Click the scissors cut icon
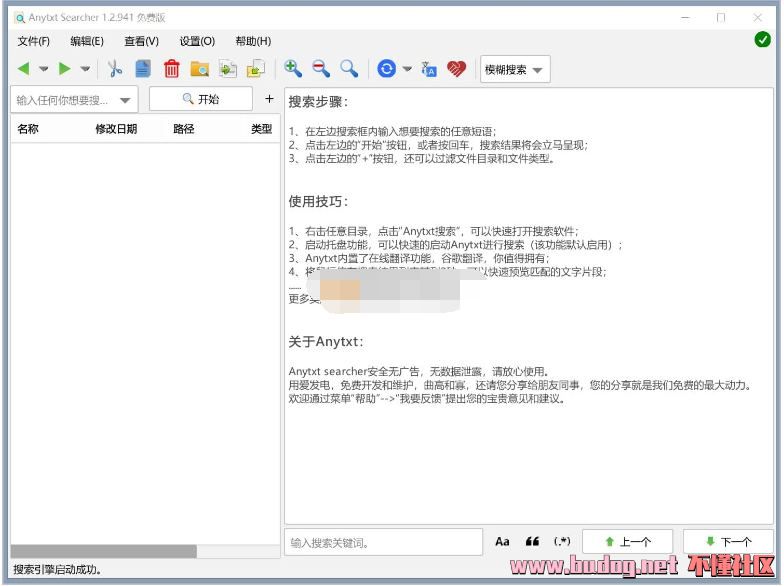This screenshot has height=586, width=784. tap(115, 68)
